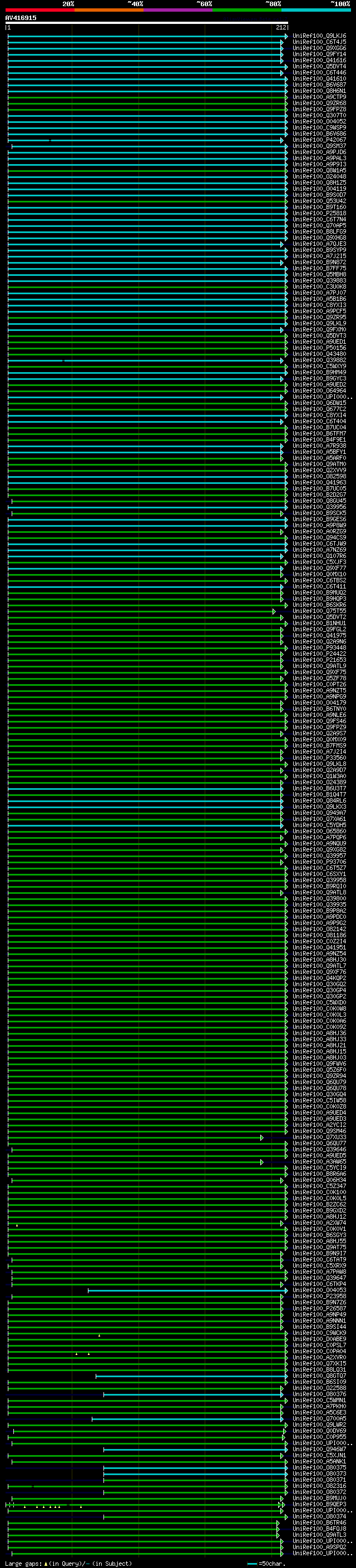The width and height of the screenshot is (356, 1568).
Task: Select label UniRef100_B6V687
Action: tap(319, 85)
